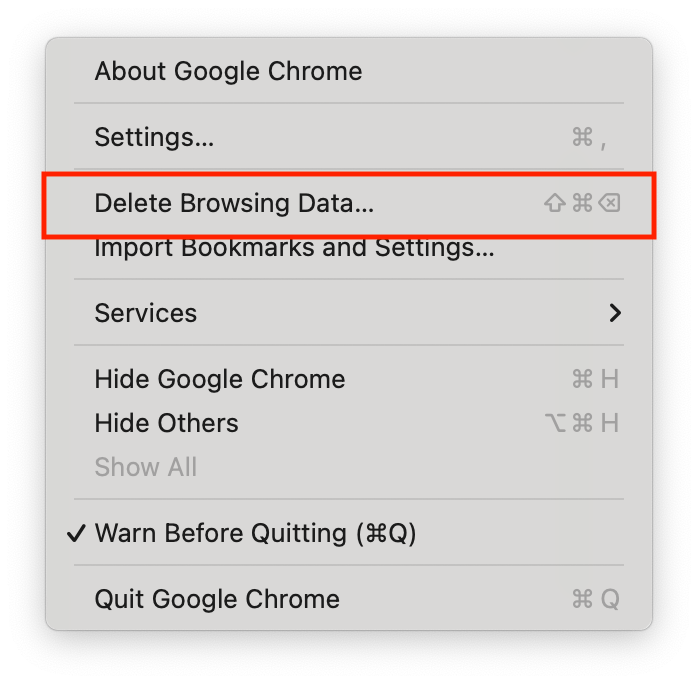The image size is (698, 684).
Task: Click the greyed-out Show All item
Action: (146, 467)
